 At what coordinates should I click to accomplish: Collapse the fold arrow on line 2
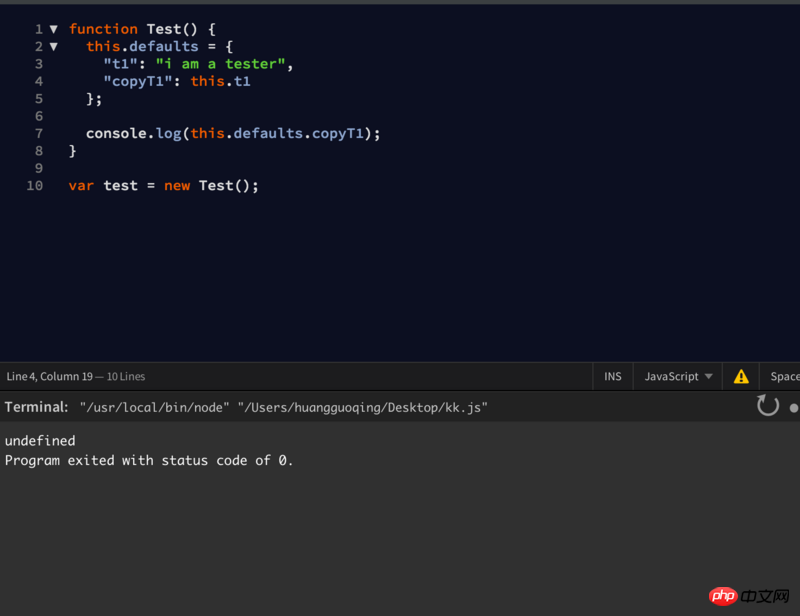pyautogui.click(x=54, y=46)
